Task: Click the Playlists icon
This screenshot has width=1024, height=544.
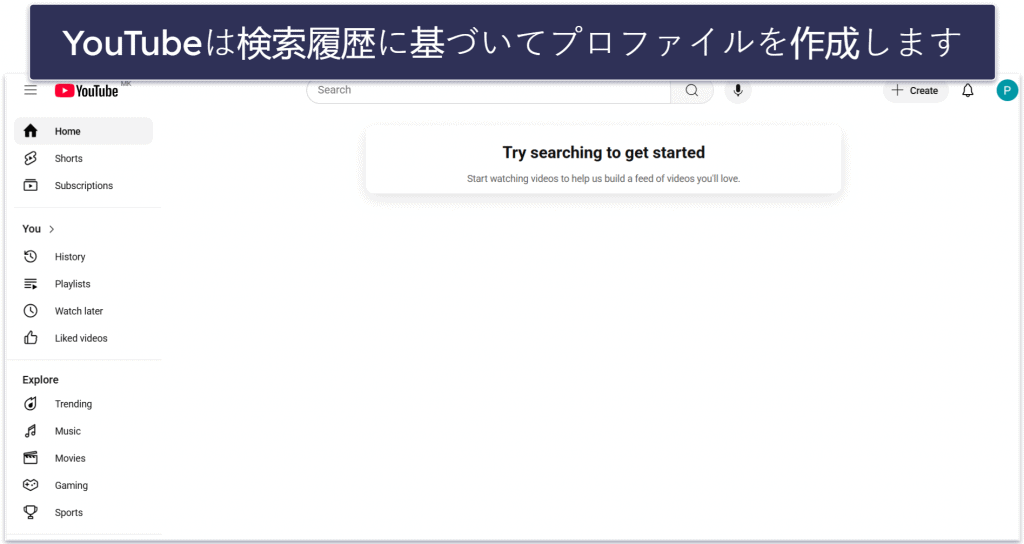Action: [31, 283]
